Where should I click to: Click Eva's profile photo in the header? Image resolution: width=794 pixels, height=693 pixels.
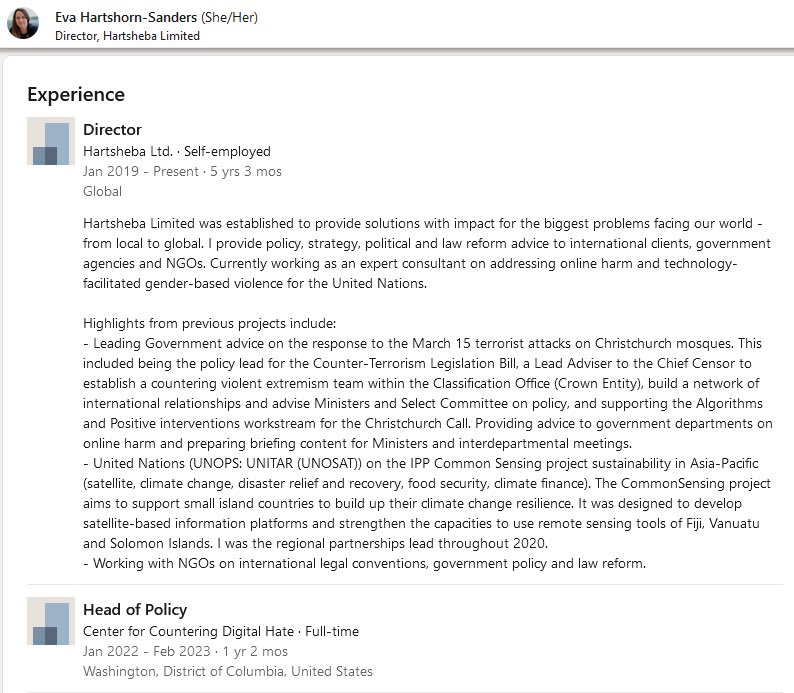[23, 23]
